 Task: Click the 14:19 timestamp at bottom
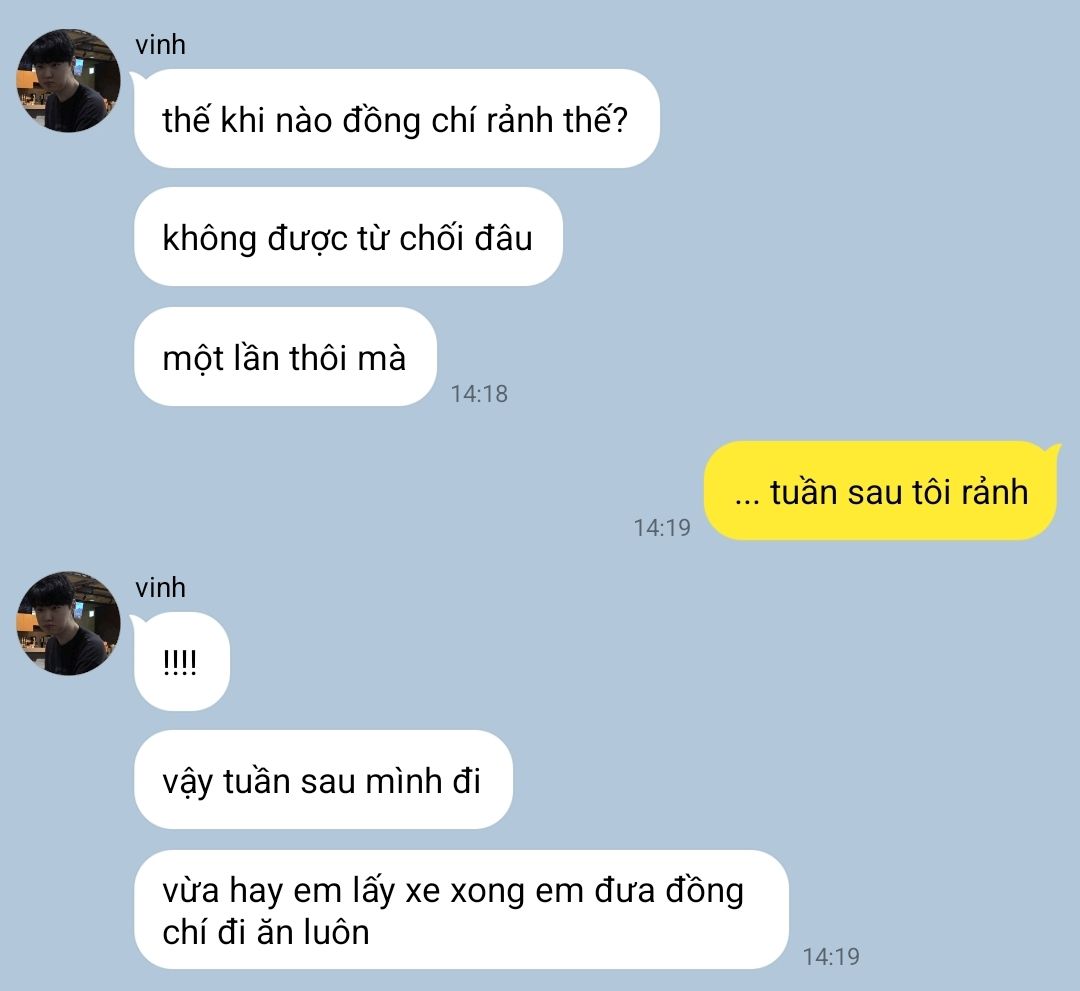[831, 957]
